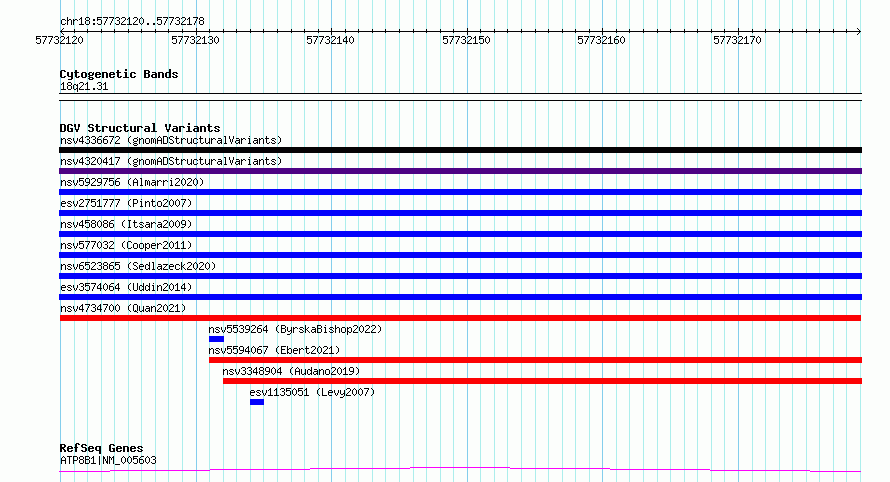Open variant nsv5929756 (Almarri2020) label
Image resolution: width=890 pixels, height=482 pixels.
[x=132, y=182]
